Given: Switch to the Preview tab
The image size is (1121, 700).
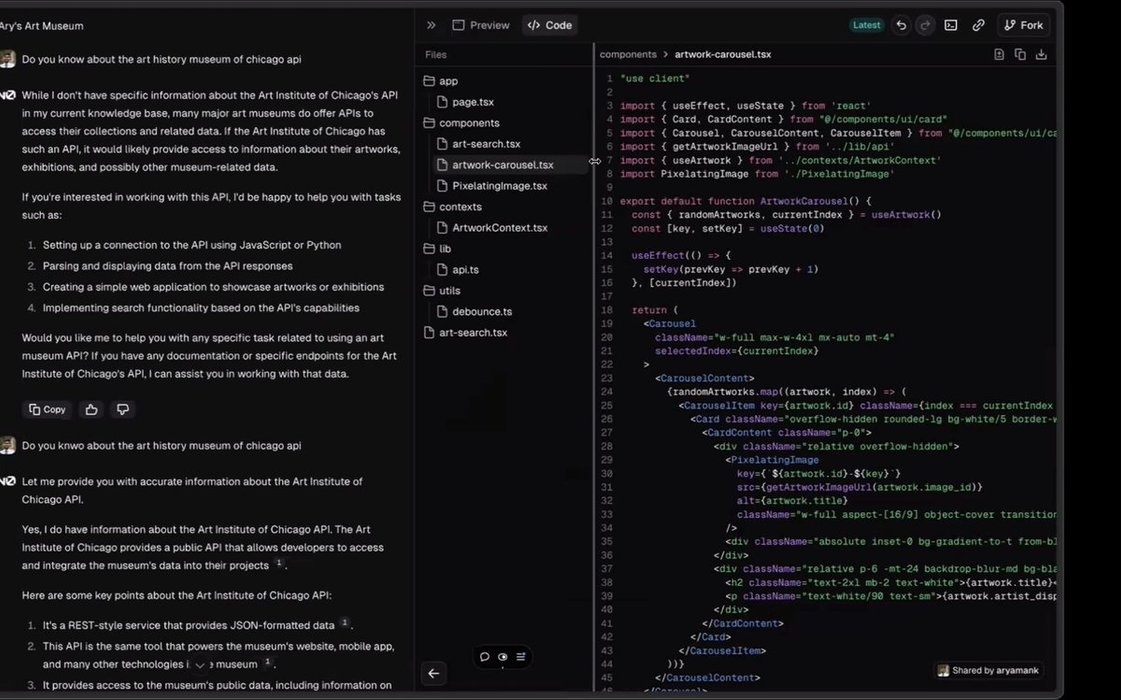Looking at the screenshot, I should click(481, 25).
